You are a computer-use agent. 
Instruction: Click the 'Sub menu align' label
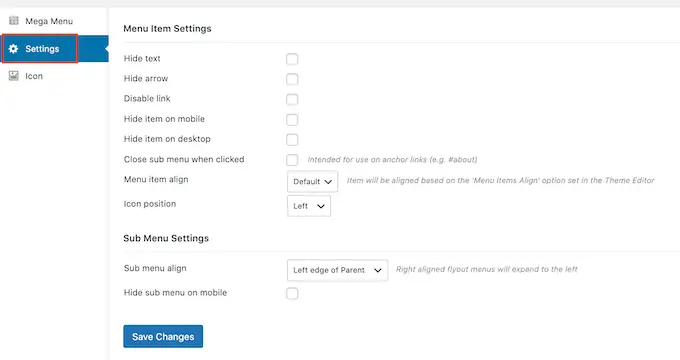pos(155,268)
